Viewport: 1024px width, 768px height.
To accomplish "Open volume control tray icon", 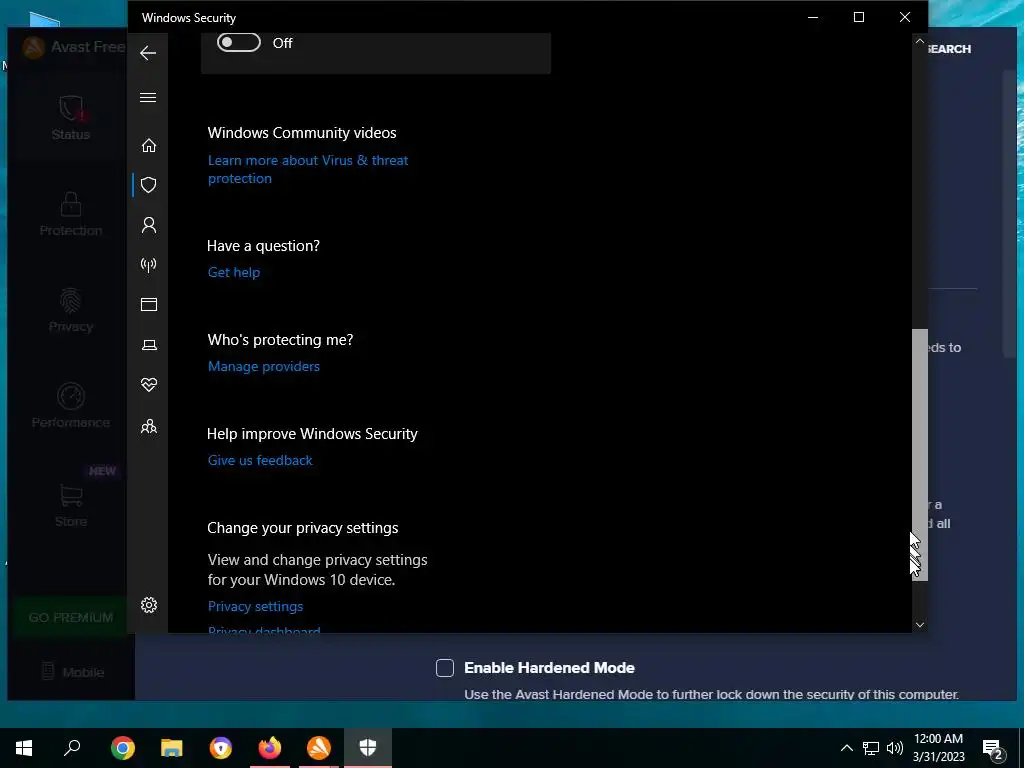I will [895, 748].
